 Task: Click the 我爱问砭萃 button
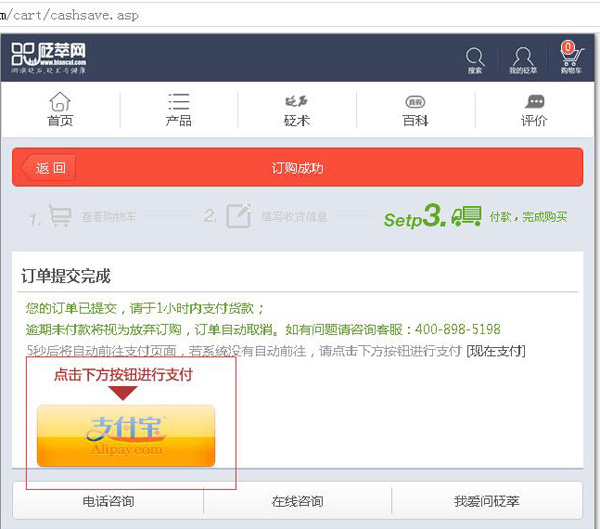click(x=486, y=501)
